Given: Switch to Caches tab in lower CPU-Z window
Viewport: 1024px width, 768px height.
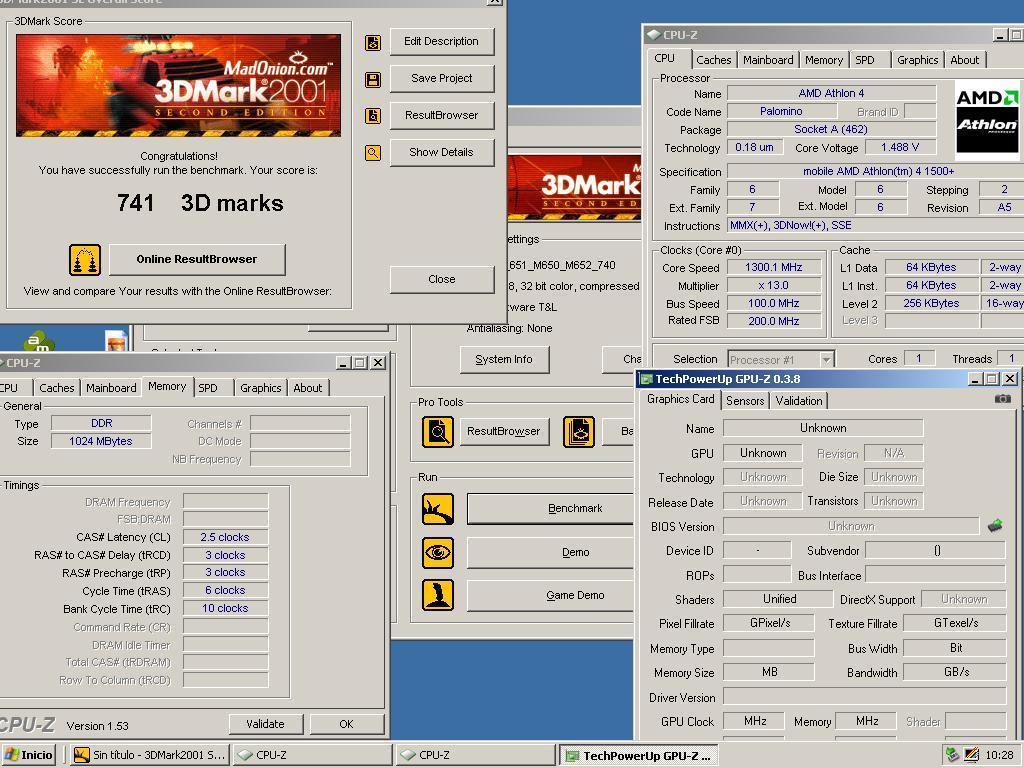Looking at the screenshot, I should pos(56,388).
